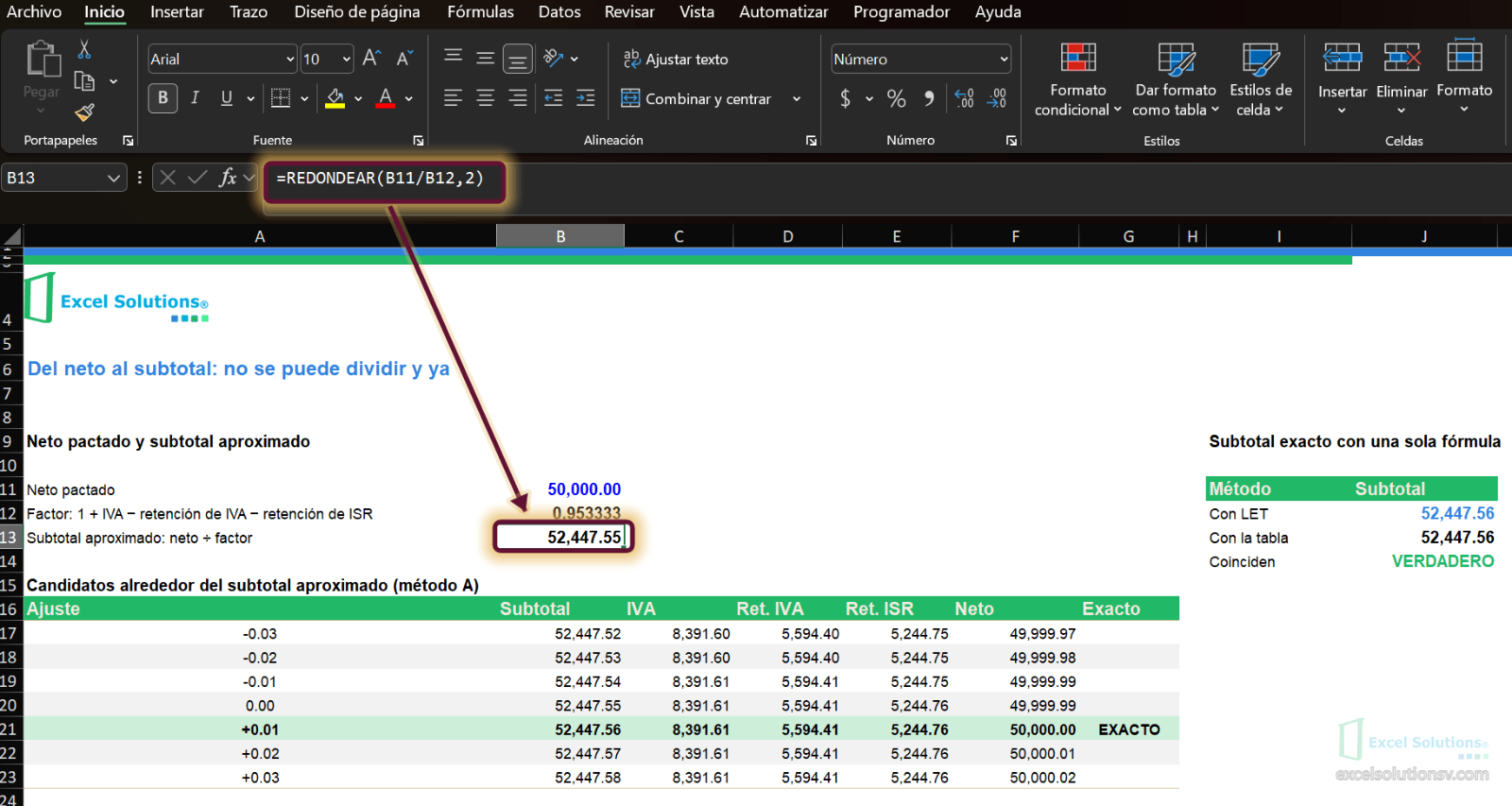Viewport: 1512px width, 806px height.
Task: Click the increase decimals icon
Action: tap(964, 98)
